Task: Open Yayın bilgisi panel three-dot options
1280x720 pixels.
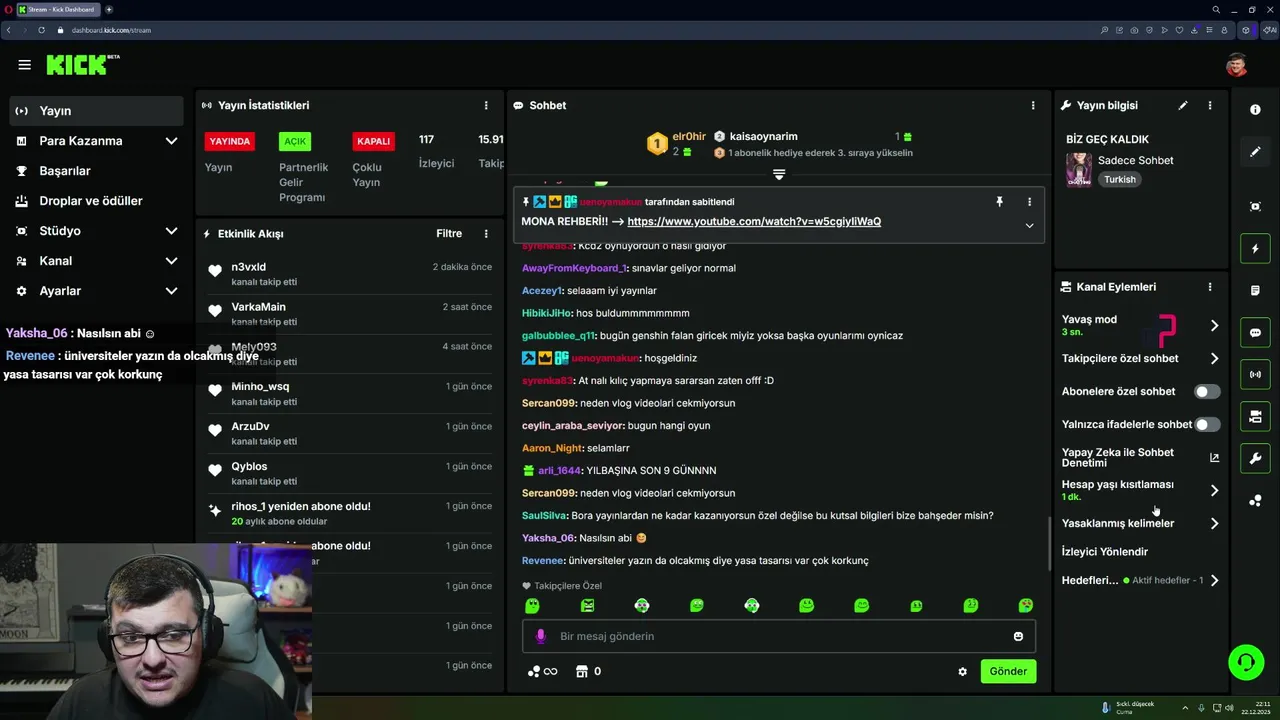Action: coord(1209,105)
